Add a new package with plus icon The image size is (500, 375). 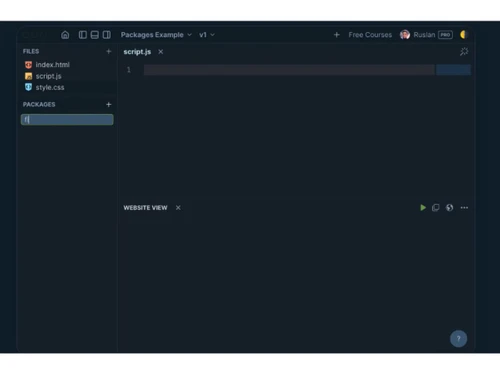[109, 104]
